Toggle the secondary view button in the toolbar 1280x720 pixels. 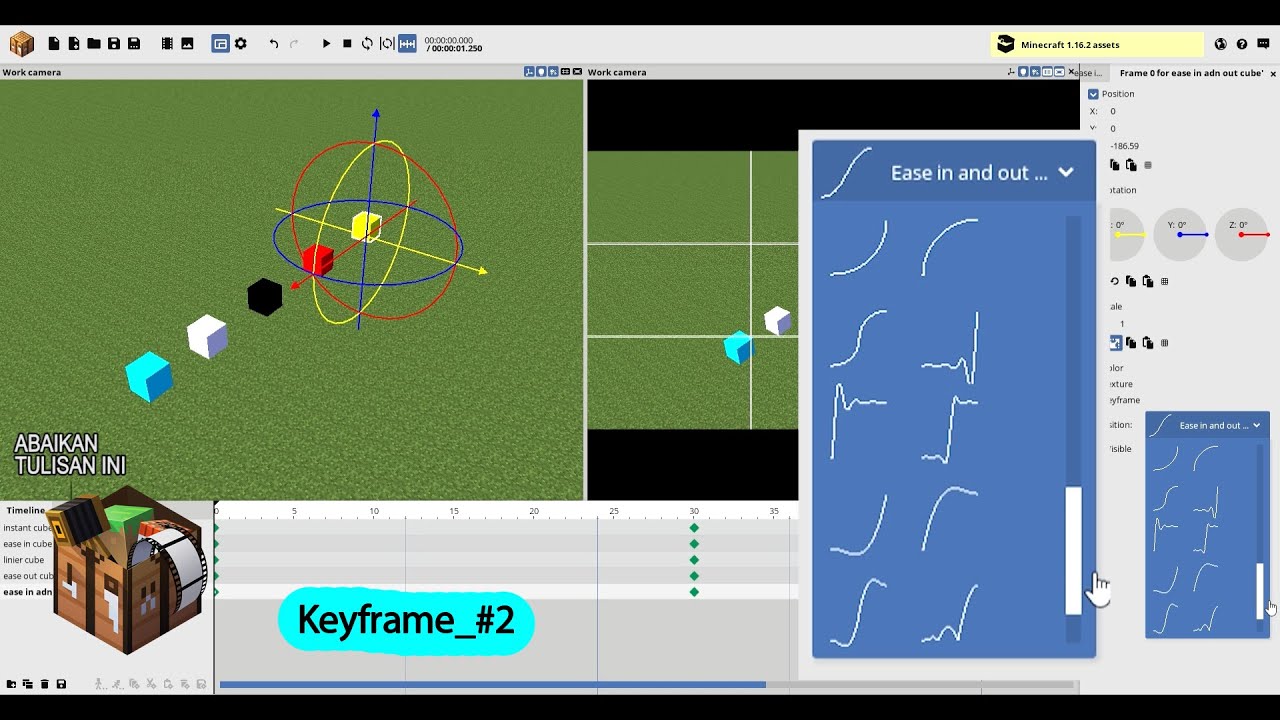click(x=220, y=44)
